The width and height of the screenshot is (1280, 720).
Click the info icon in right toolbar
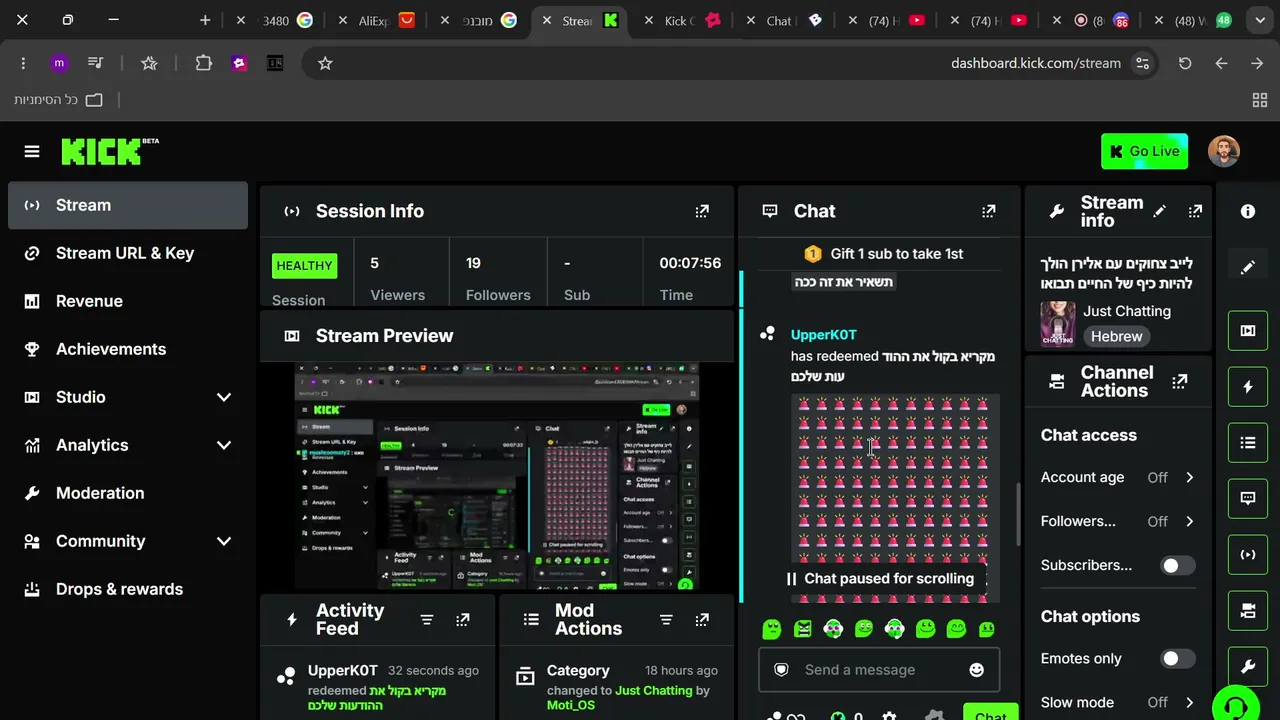point(1248,211)
